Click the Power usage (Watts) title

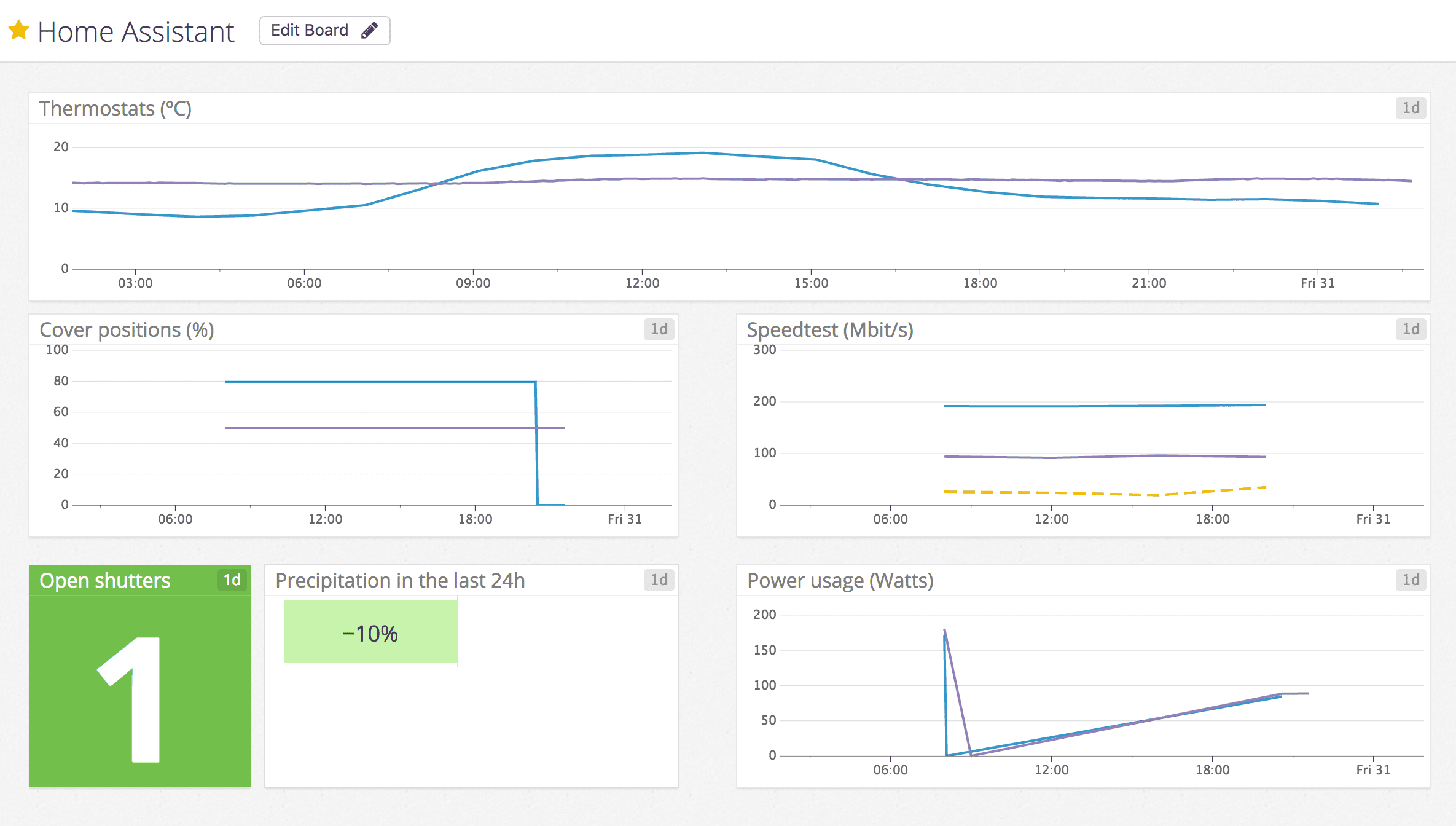click(x=840, y=581)
